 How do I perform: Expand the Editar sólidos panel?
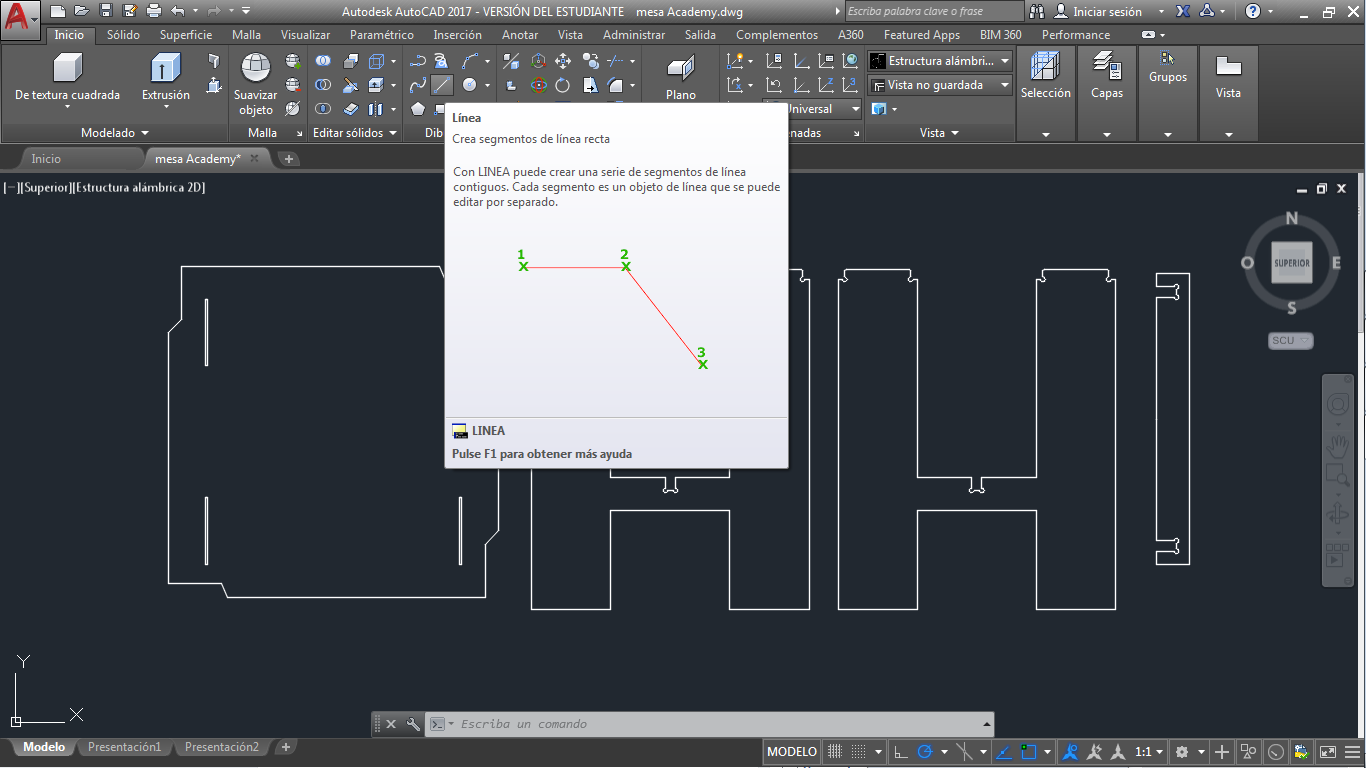click(x=355, y=132)
